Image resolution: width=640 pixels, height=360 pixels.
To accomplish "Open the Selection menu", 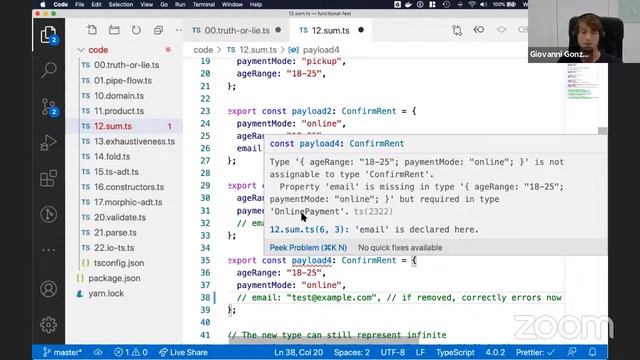I will click(x=121, y=4).
